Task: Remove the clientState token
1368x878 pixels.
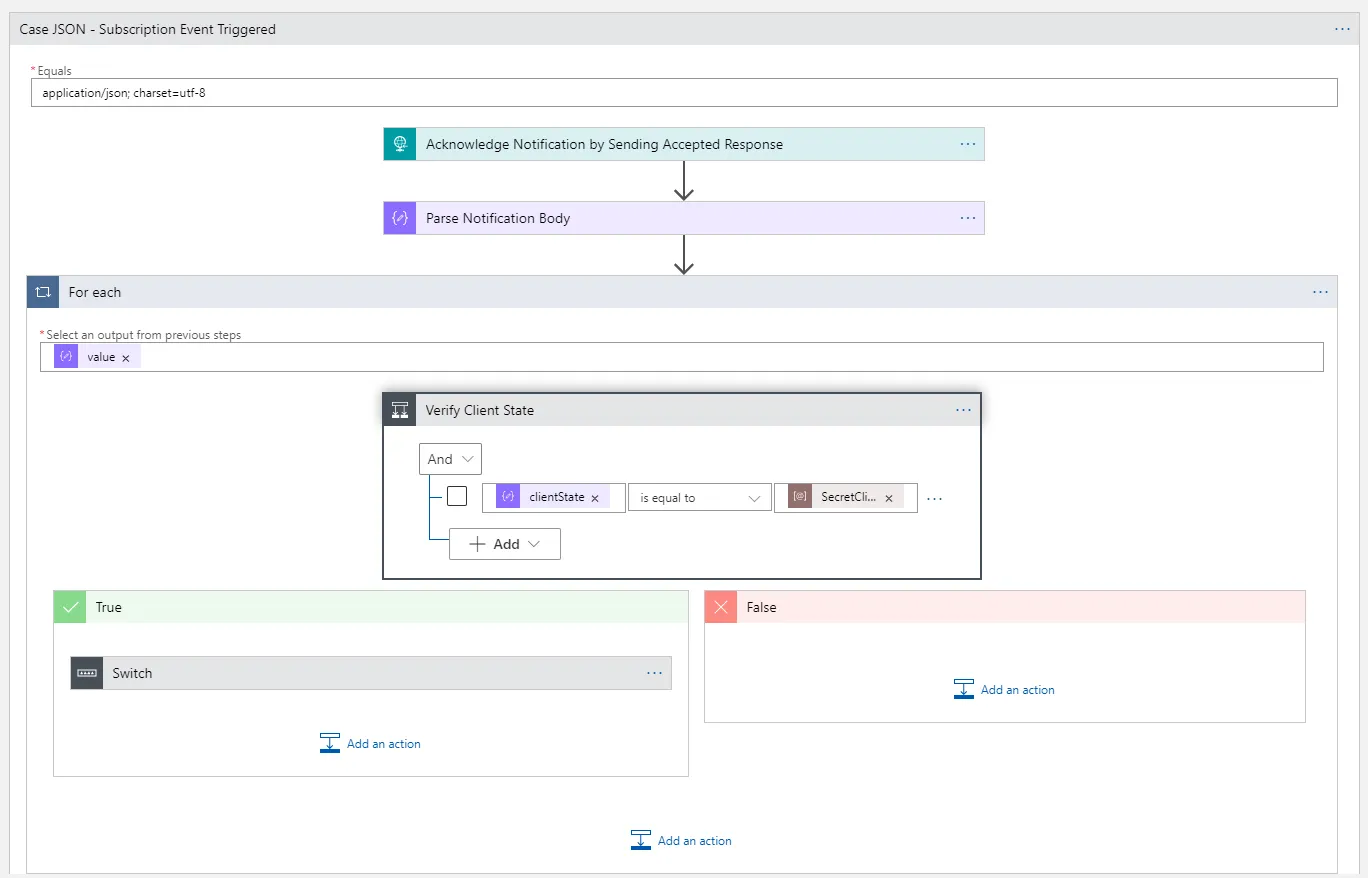Action: point(595,498)
